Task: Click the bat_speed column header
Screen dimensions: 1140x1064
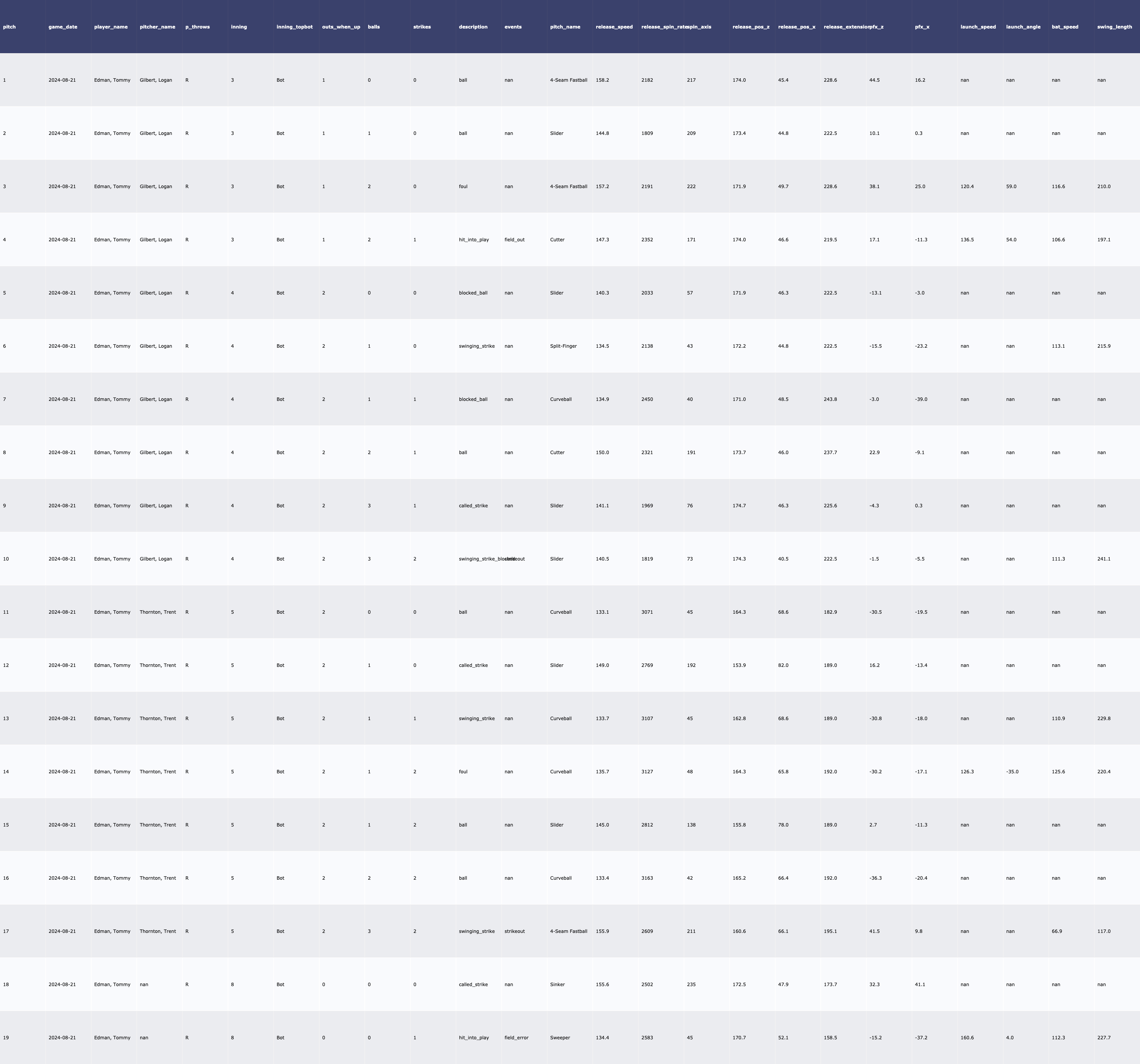Action: pyautogui.click(x=1065, y=27)
